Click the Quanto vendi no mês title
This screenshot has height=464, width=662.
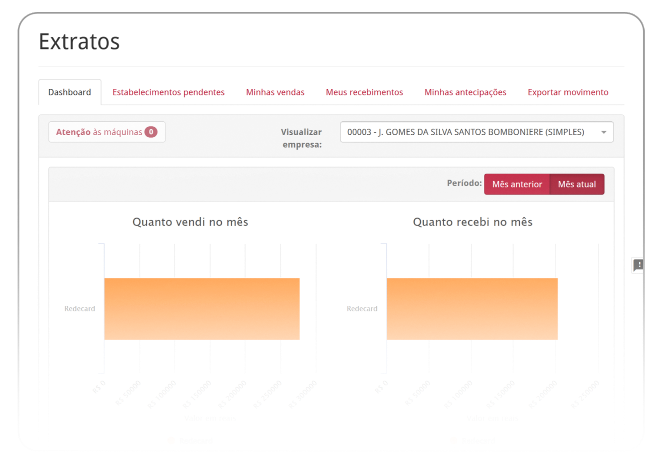point(190,222)
